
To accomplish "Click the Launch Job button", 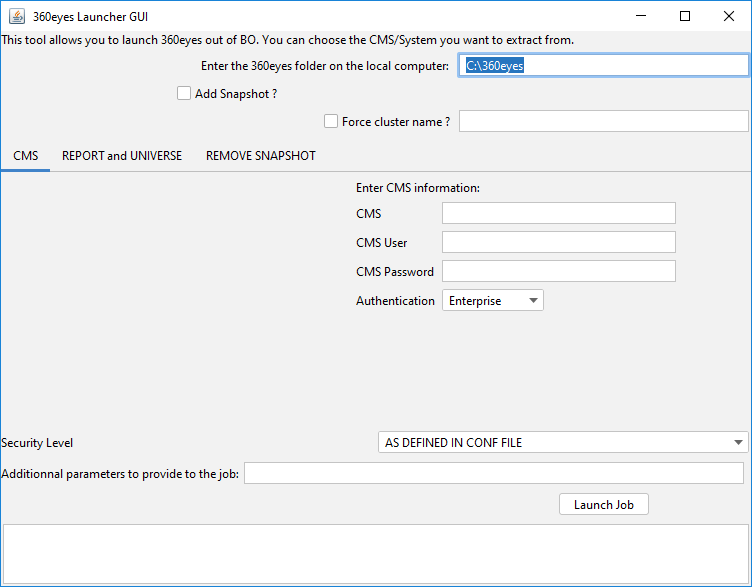I will [604, 505].
